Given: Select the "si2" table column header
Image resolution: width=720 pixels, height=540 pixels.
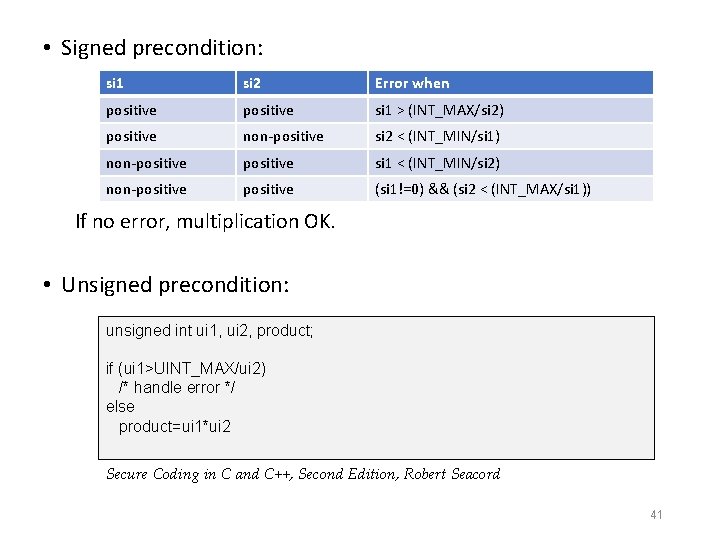Looking at the screenshot, I should tap(253, 83).
